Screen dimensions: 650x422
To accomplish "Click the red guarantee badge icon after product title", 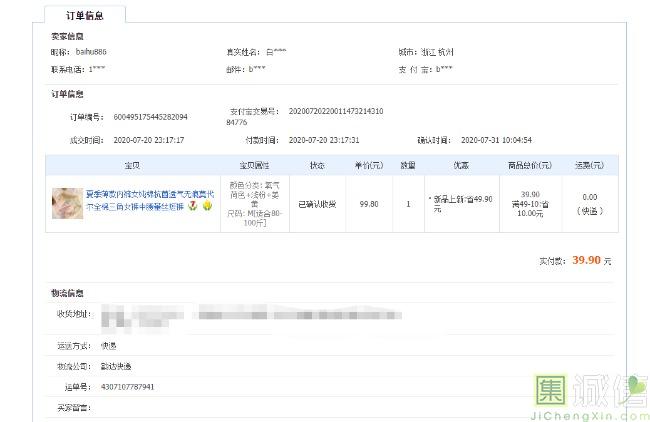I will coord(192,208).
